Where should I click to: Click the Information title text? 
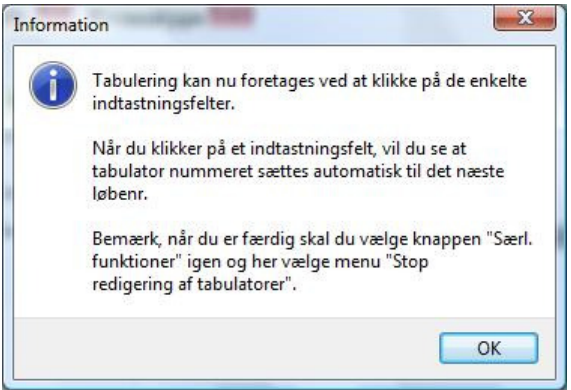(x=61, y=25)
